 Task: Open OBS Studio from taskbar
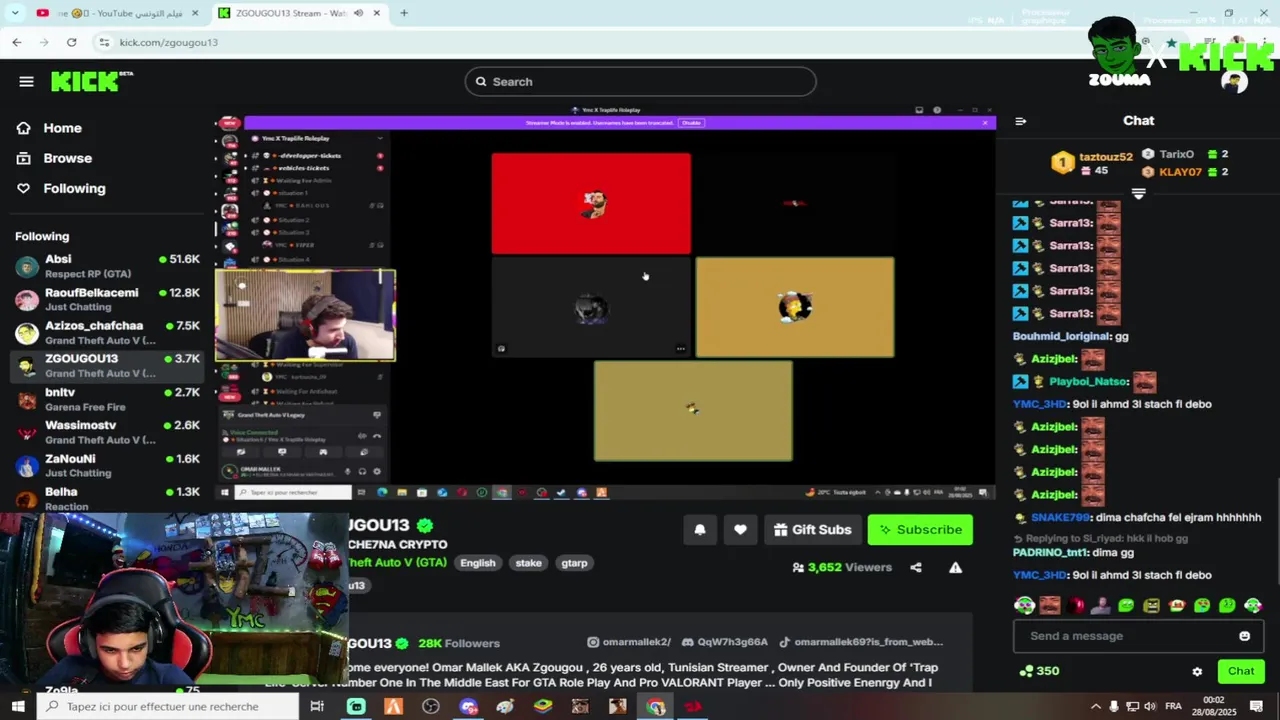click(x=431, y=706)
